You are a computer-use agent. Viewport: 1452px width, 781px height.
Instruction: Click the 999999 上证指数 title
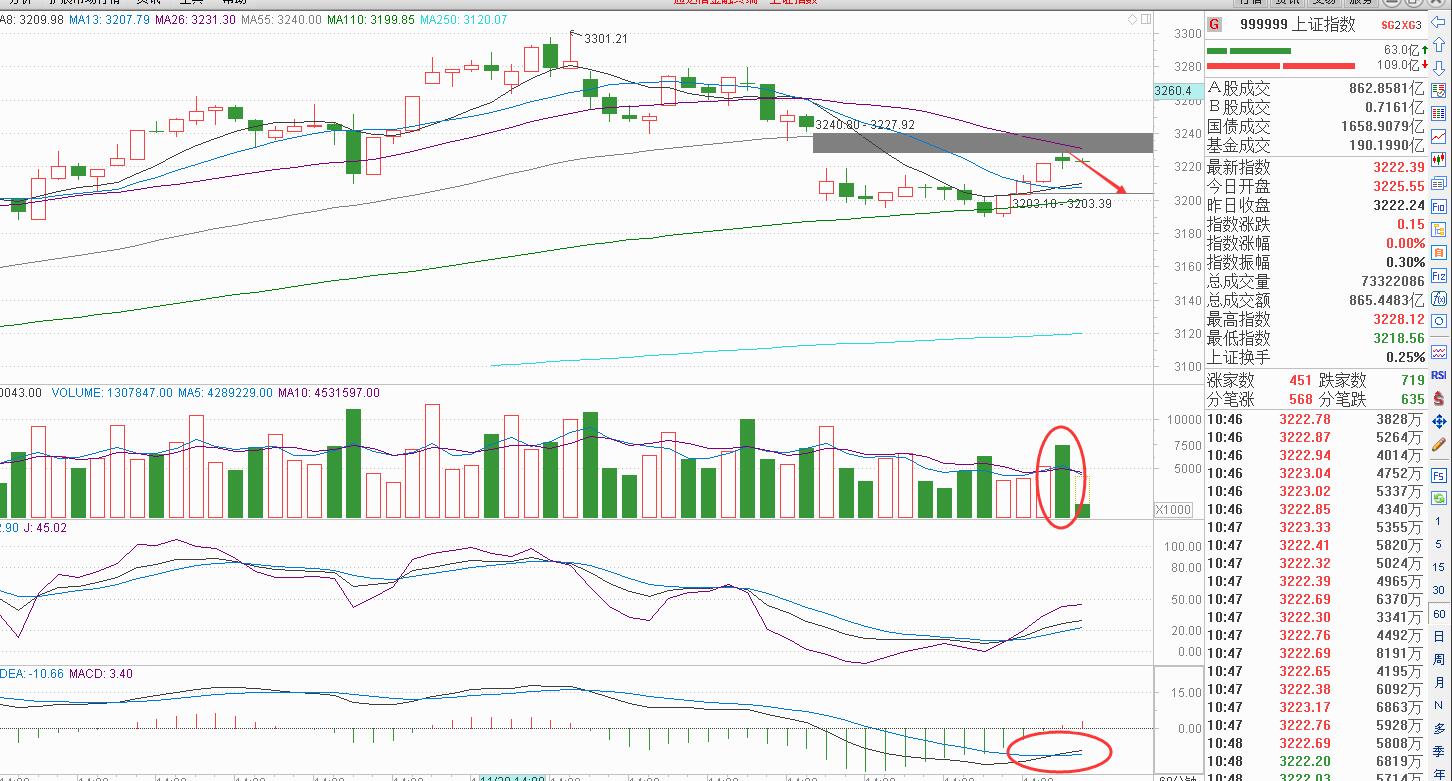click(1298, 24)
